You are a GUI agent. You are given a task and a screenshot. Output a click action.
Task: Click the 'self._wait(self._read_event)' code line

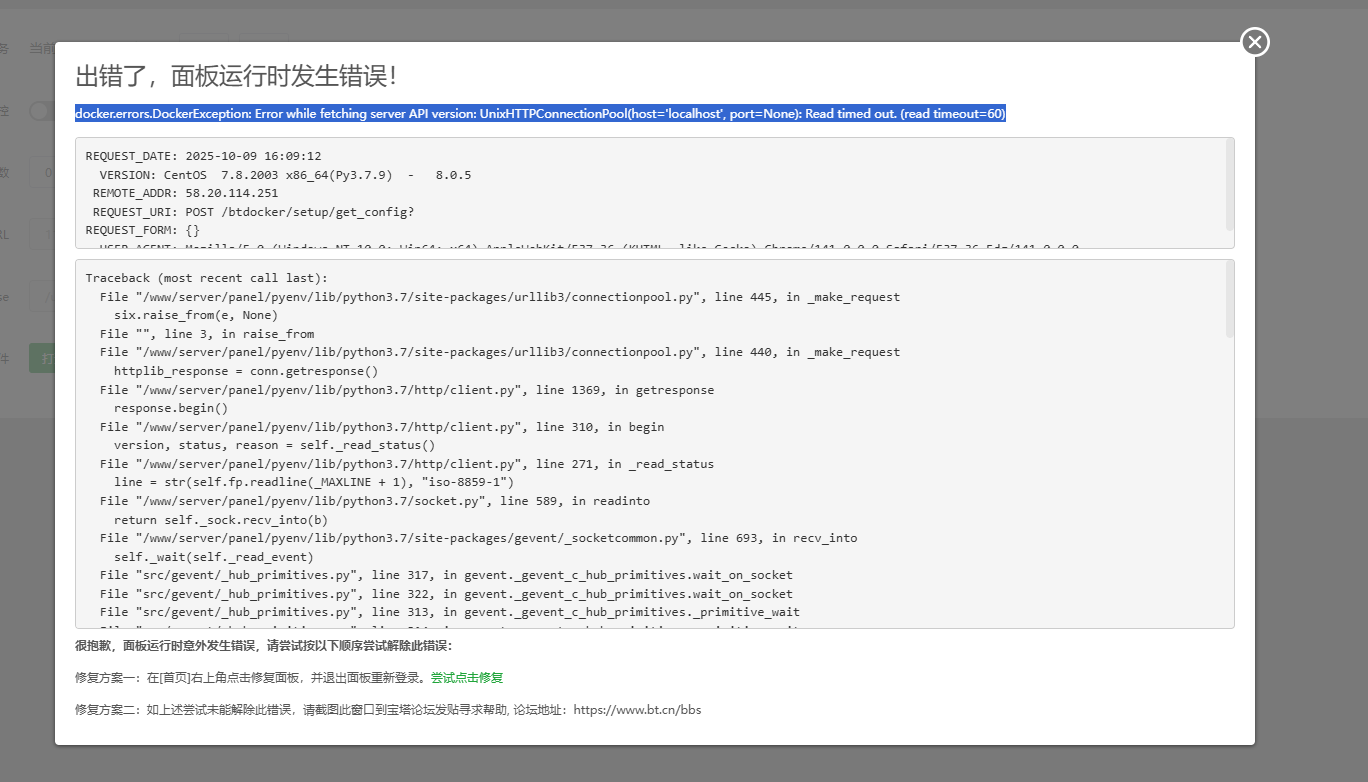[214, 557]
